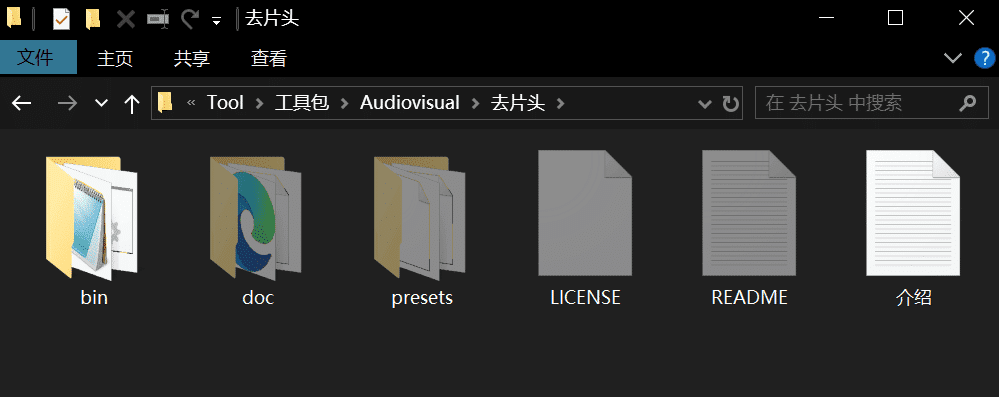This screenshot has height=397, width=999.
Task: Click the folder icon in the address bar
Action: tap(166, 103)
